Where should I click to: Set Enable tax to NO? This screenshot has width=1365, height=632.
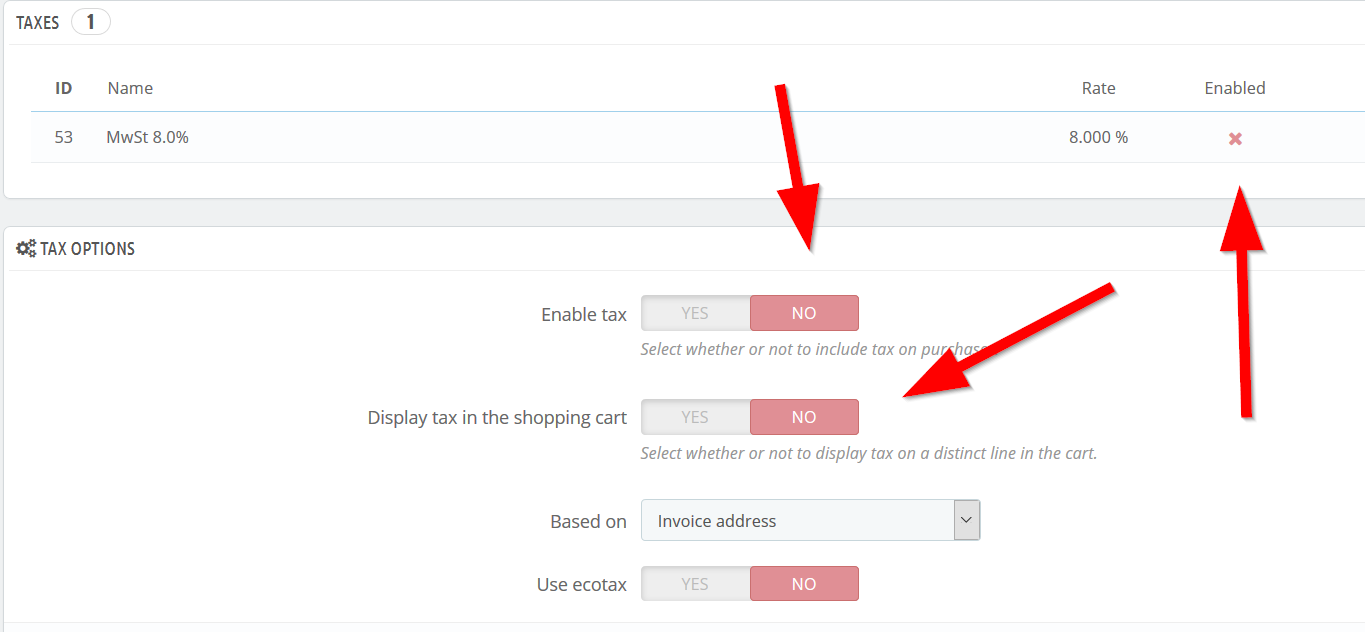coord(804,313)
